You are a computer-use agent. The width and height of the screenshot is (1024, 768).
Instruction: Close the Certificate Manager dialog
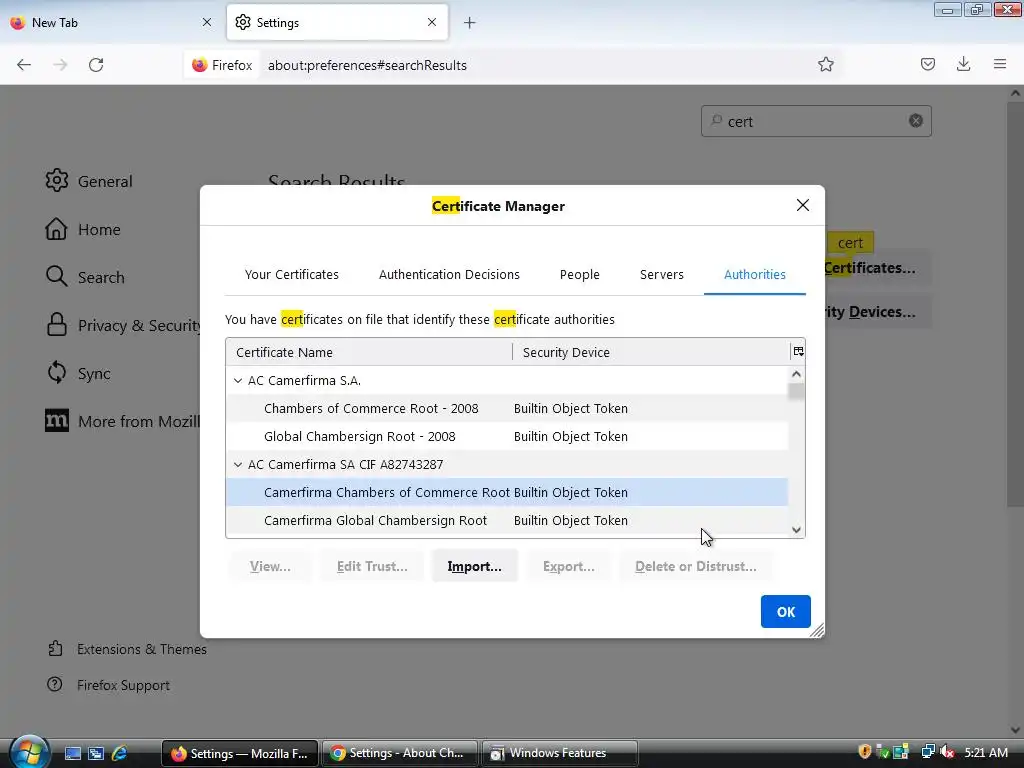pos(803,205)
